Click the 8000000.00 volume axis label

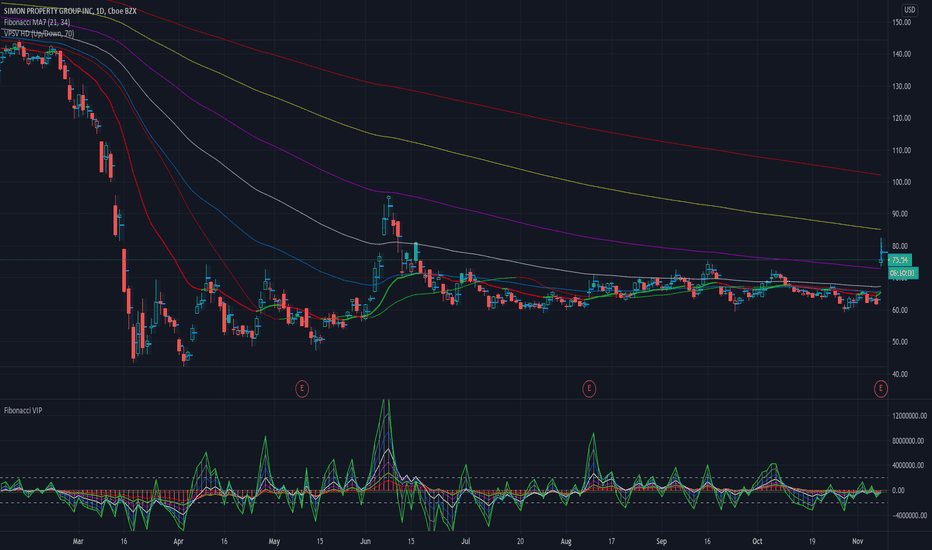coord(908,441)
